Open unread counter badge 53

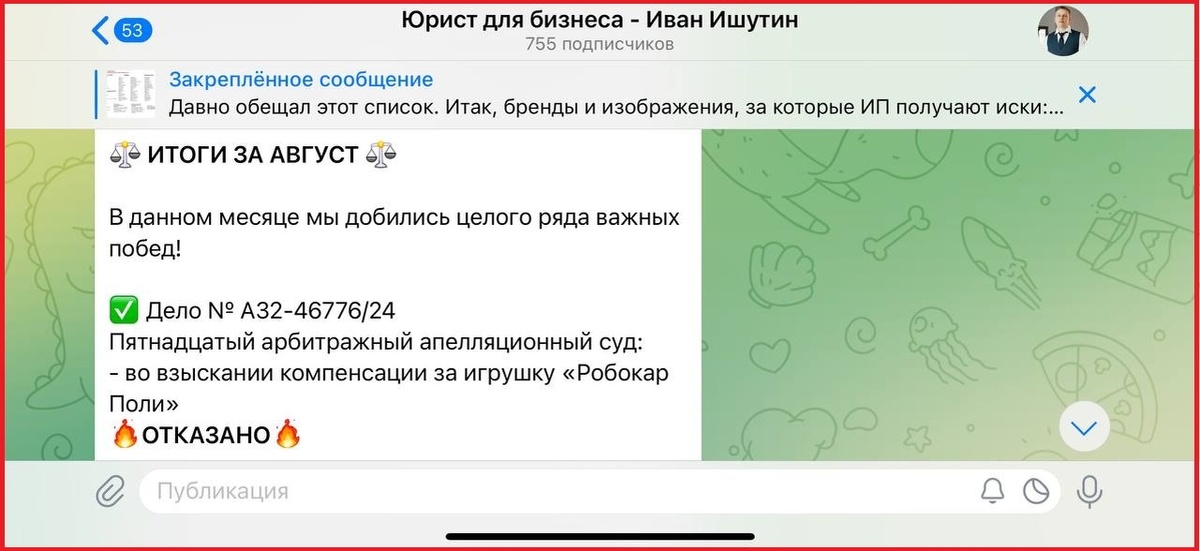coord(132,30)
